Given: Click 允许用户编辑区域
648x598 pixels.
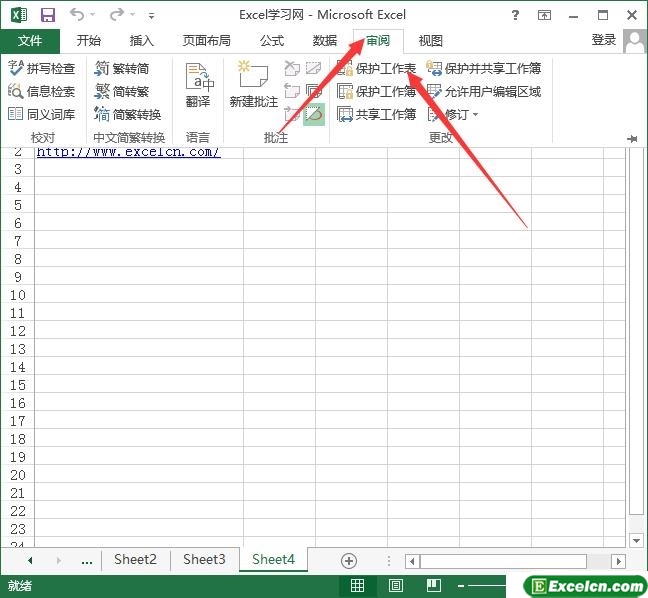Looking at the screenshot, I should (484, 91).
